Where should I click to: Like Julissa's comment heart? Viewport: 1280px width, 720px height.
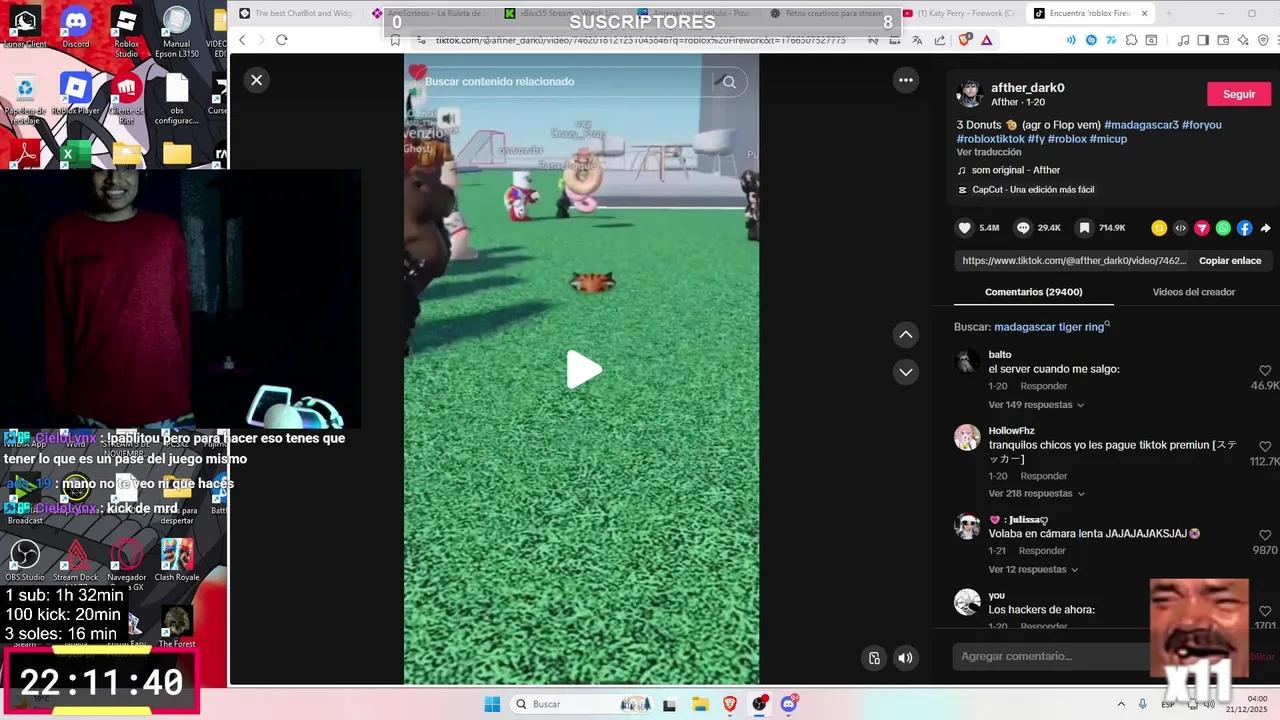(1265, 536)
